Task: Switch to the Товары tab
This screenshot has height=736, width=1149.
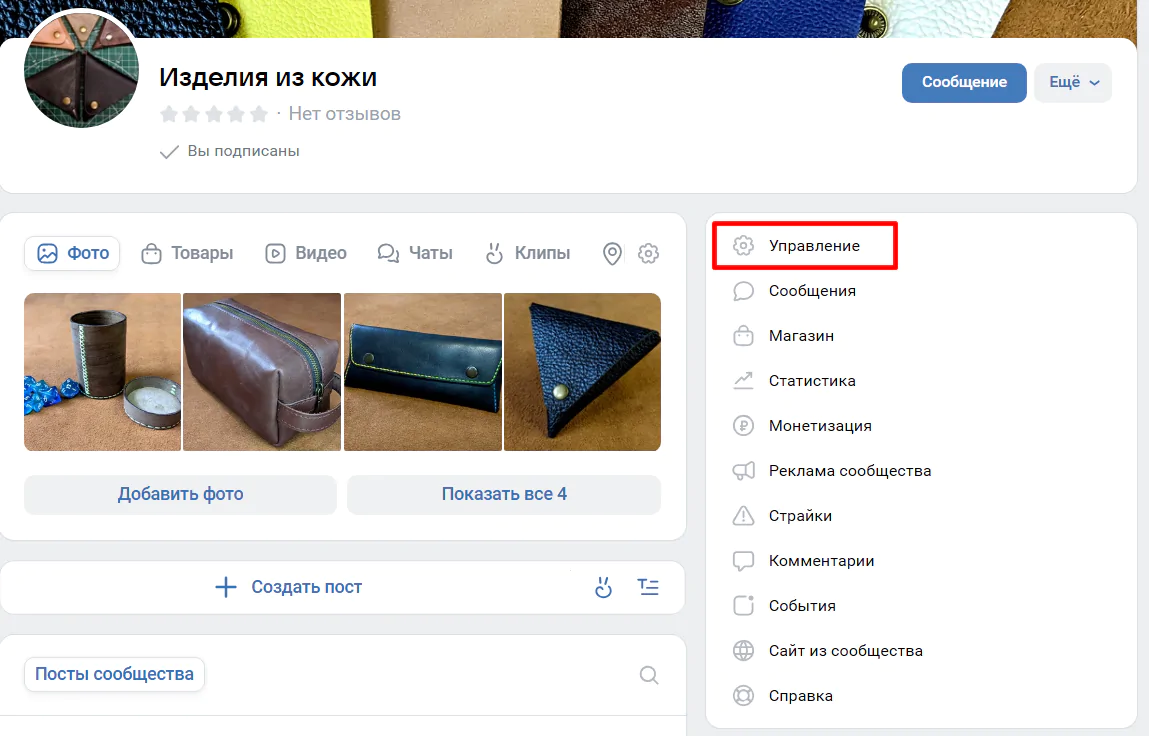Action: pos(187,253)
